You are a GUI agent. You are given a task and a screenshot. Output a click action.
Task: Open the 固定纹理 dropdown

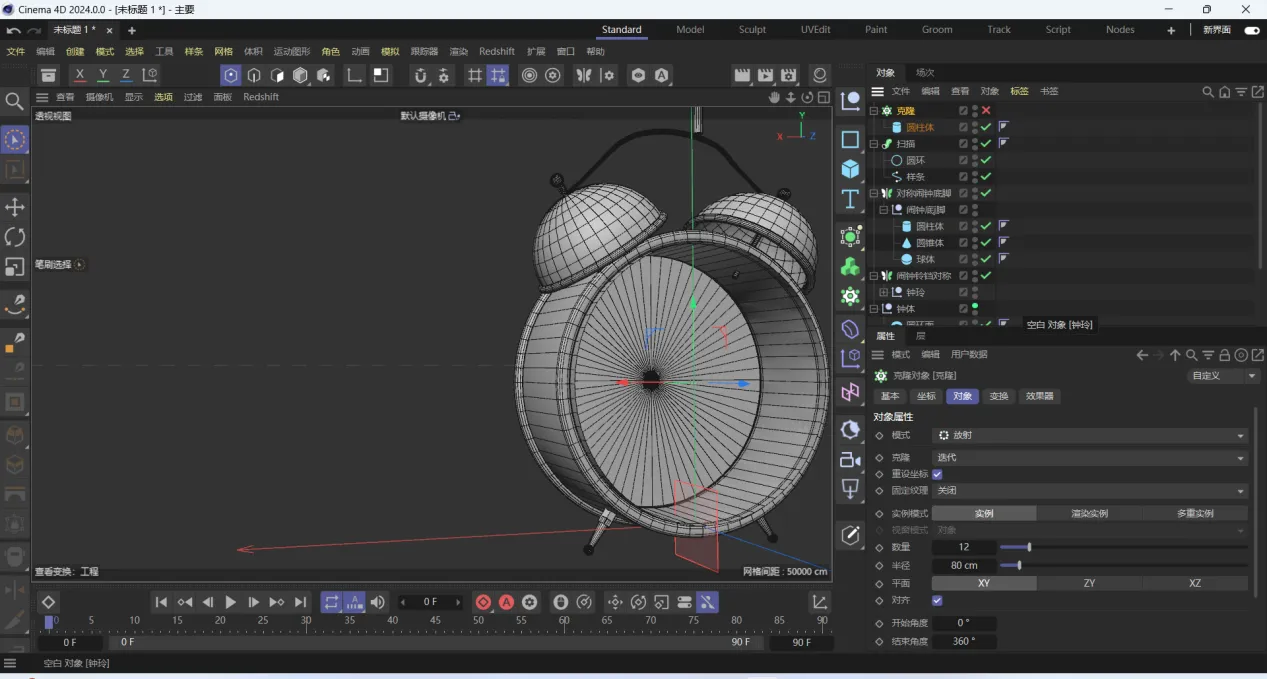(1089, 491)
